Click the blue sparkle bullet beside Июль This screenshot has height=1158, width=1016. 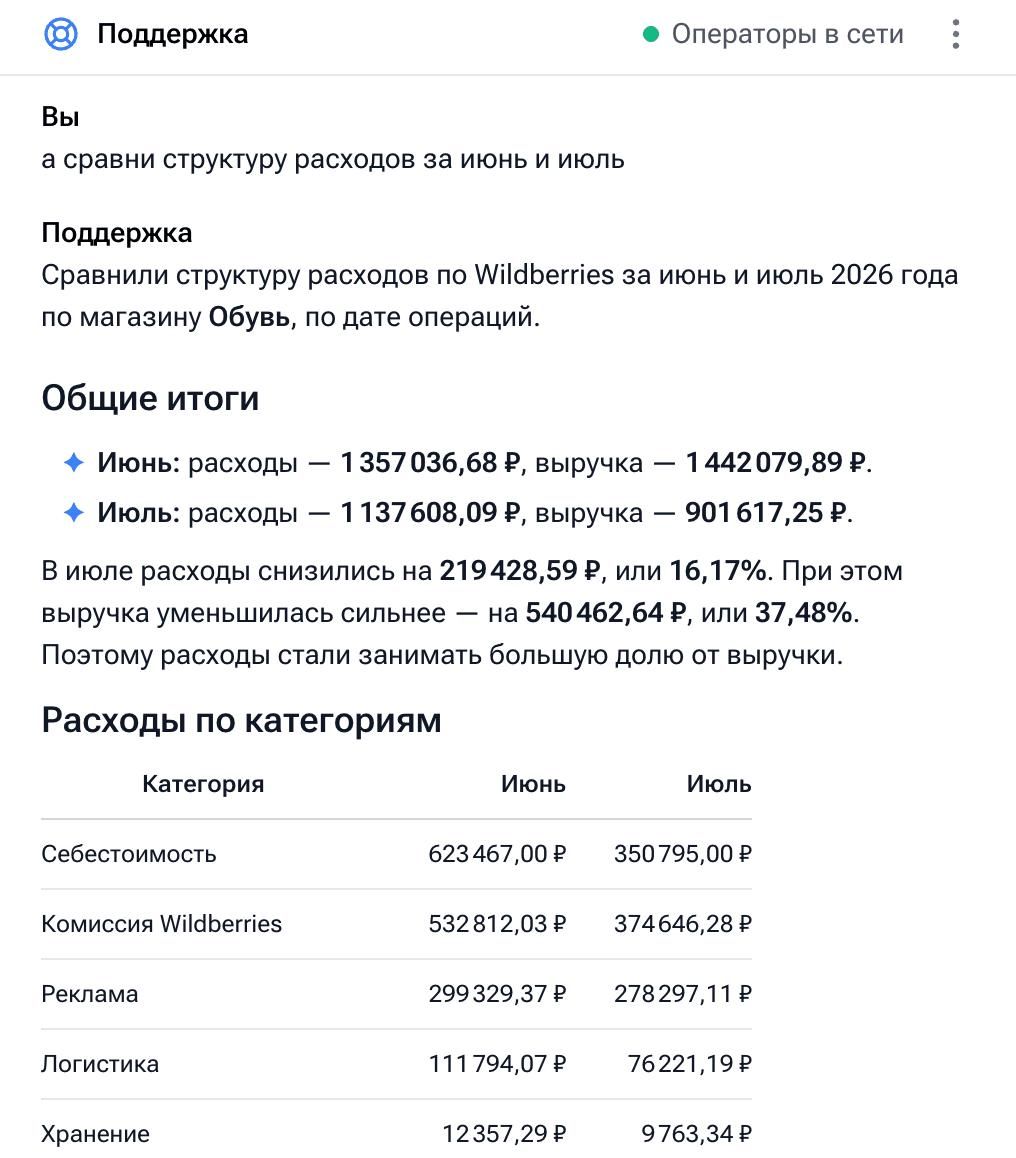[x=74, y=512]
